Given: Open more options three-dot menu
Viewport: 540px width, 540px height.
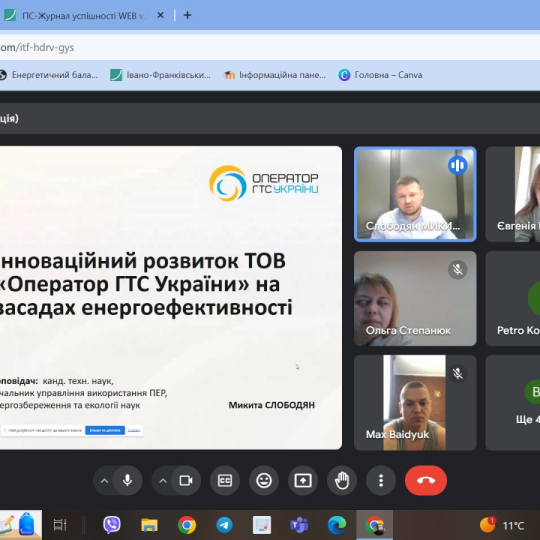Looking at the screenshot, I should [x=381, y=480].
